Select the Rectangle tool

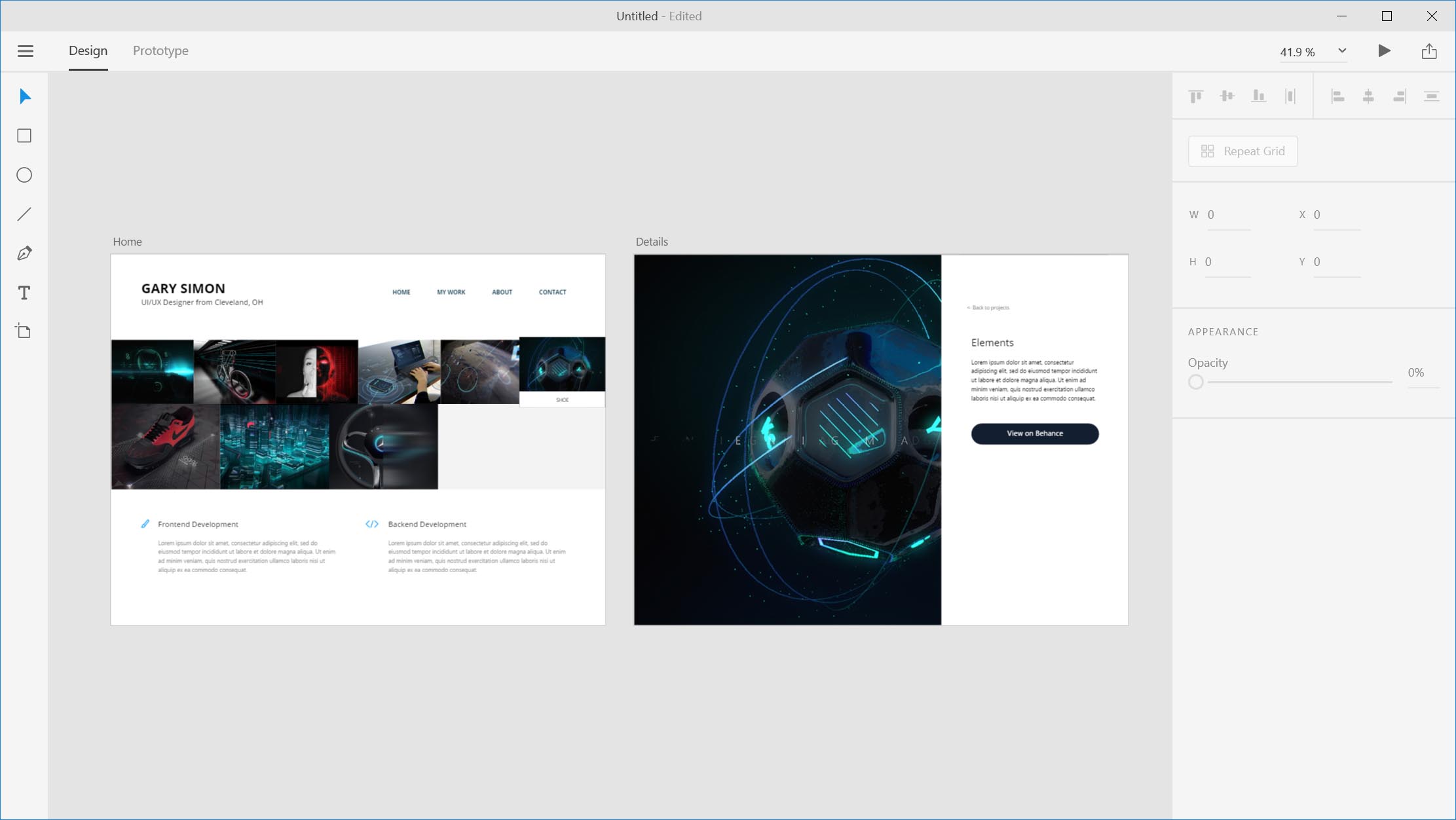point(24,136)
